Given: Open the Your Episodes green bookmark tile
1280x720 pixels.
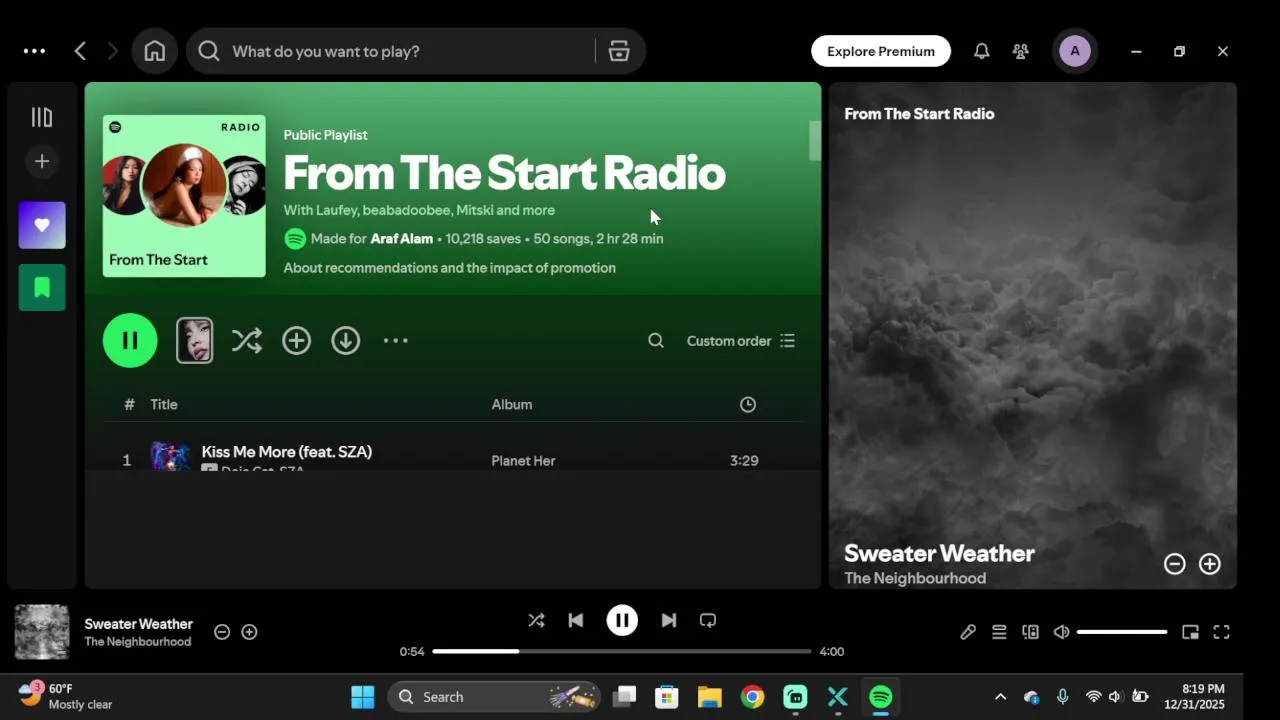Looking at the screenshot, I should coord(42,288).
